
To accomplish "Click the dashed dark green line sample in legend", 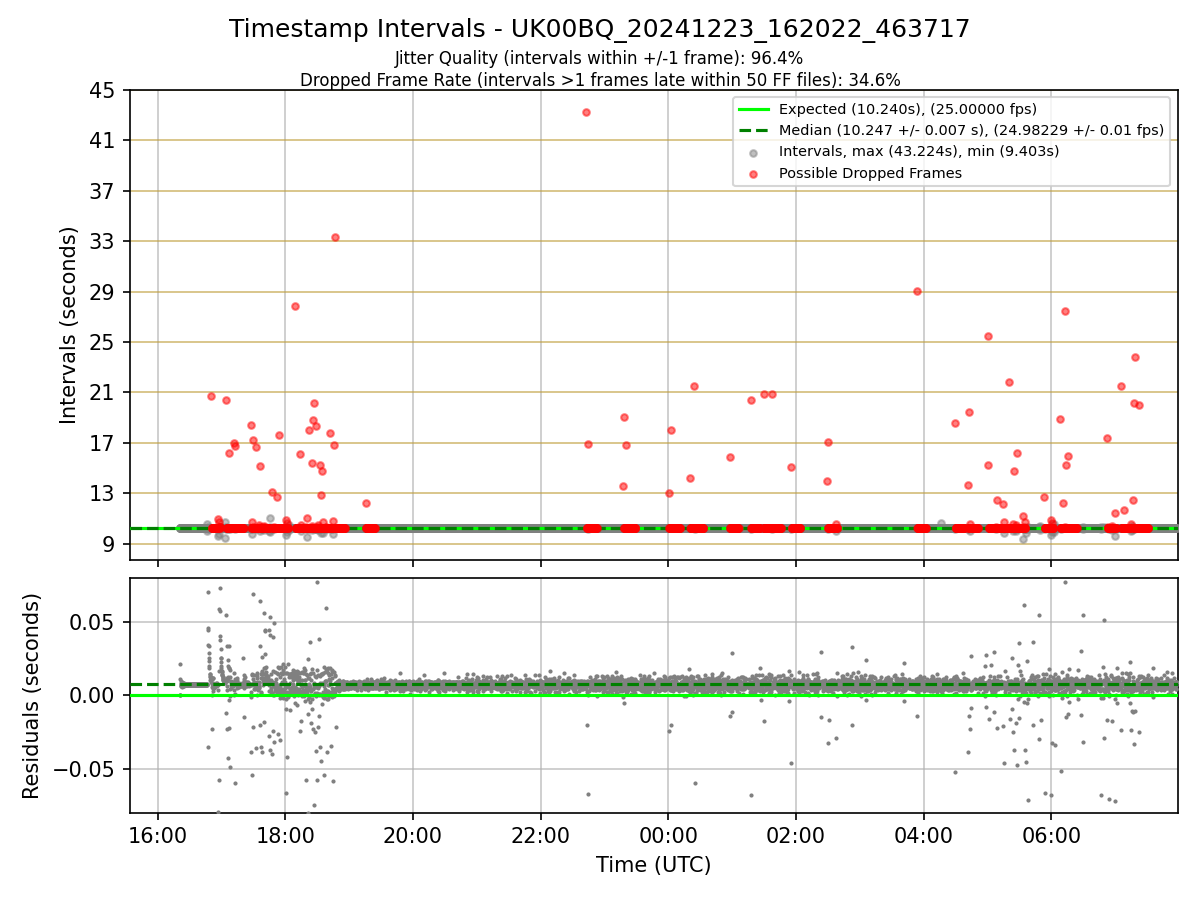I will click(x=753, y=130).
